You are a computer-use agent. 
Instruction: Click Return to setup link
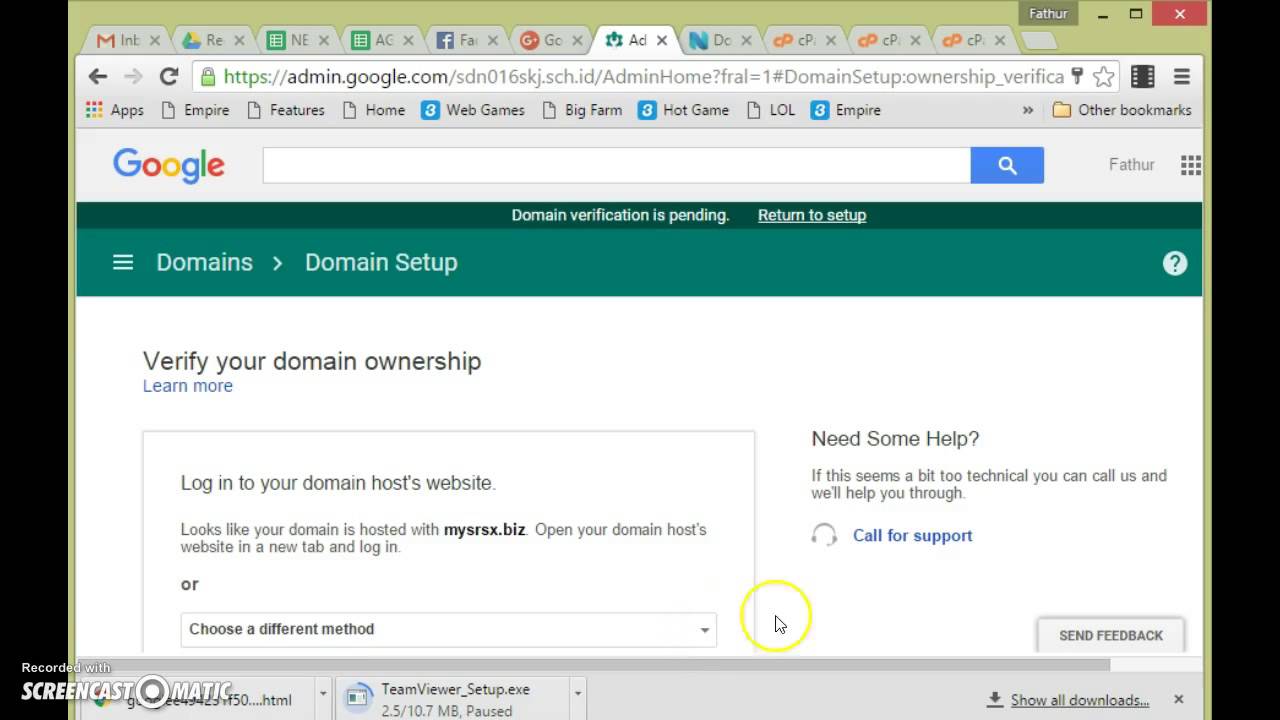(x=812, y=215)
